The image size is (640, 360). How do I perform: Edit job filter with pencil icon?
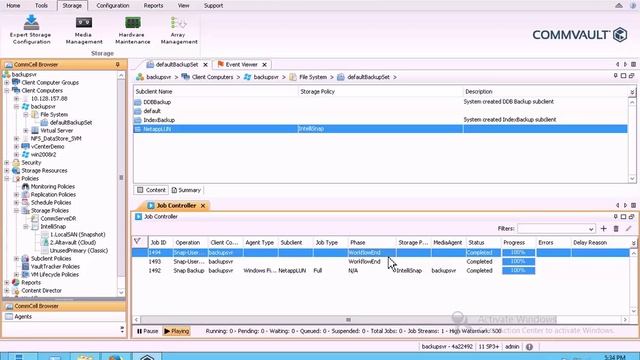tap(629, 229)
